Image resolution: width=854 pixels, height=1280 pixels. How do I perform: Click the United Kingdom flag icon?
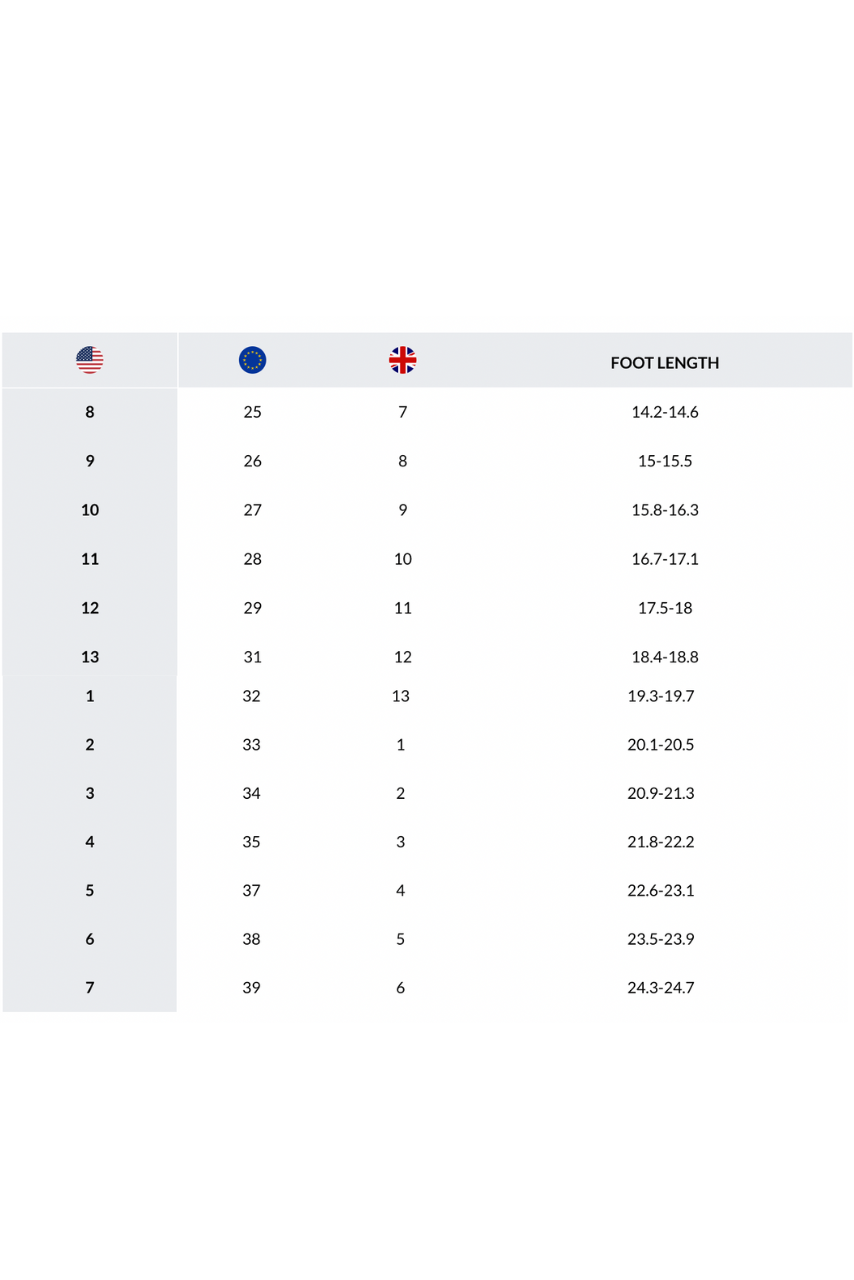click(403, 360)
